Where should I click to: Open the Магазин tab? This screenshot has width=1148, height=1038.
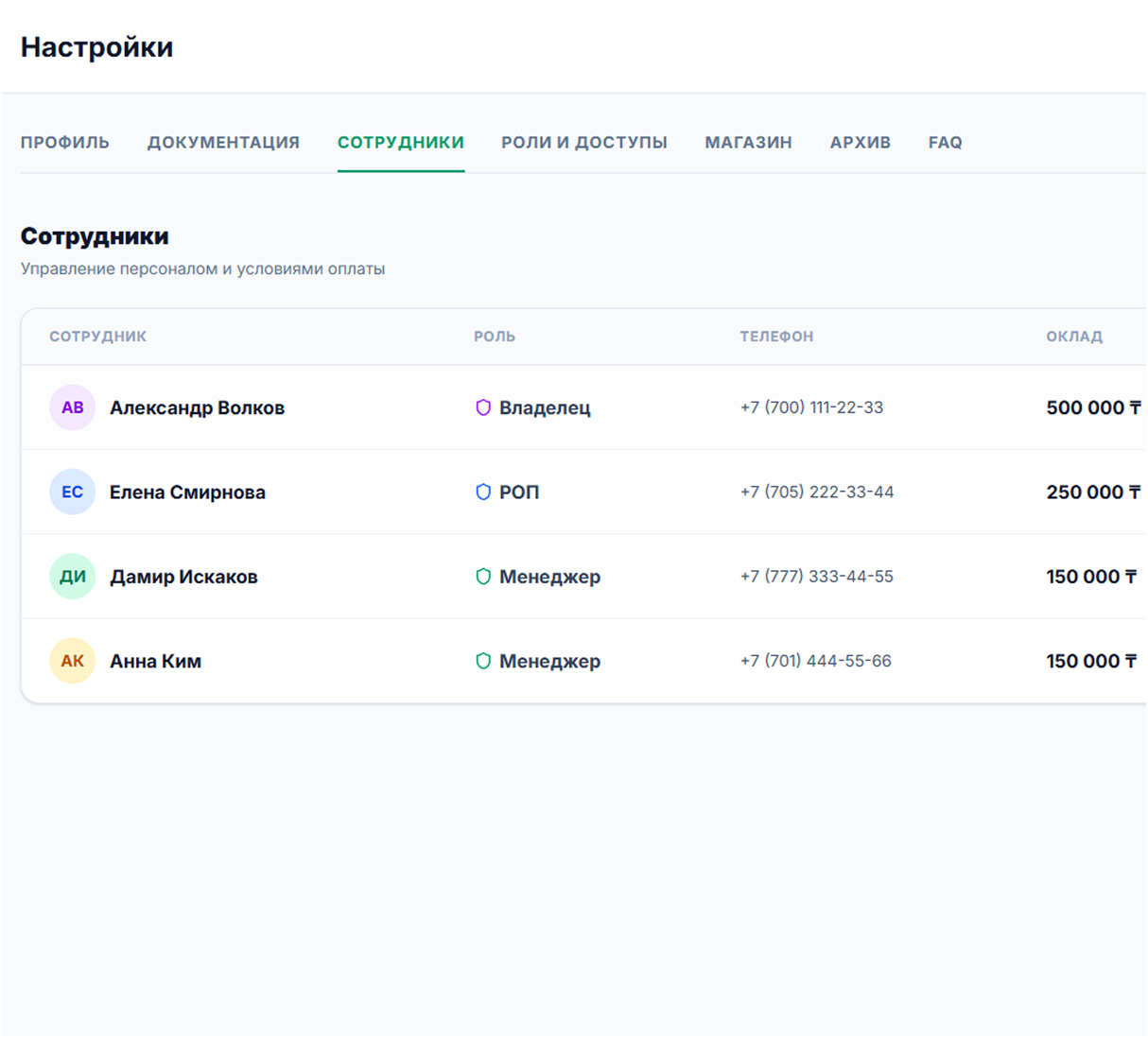coord(749,143)
